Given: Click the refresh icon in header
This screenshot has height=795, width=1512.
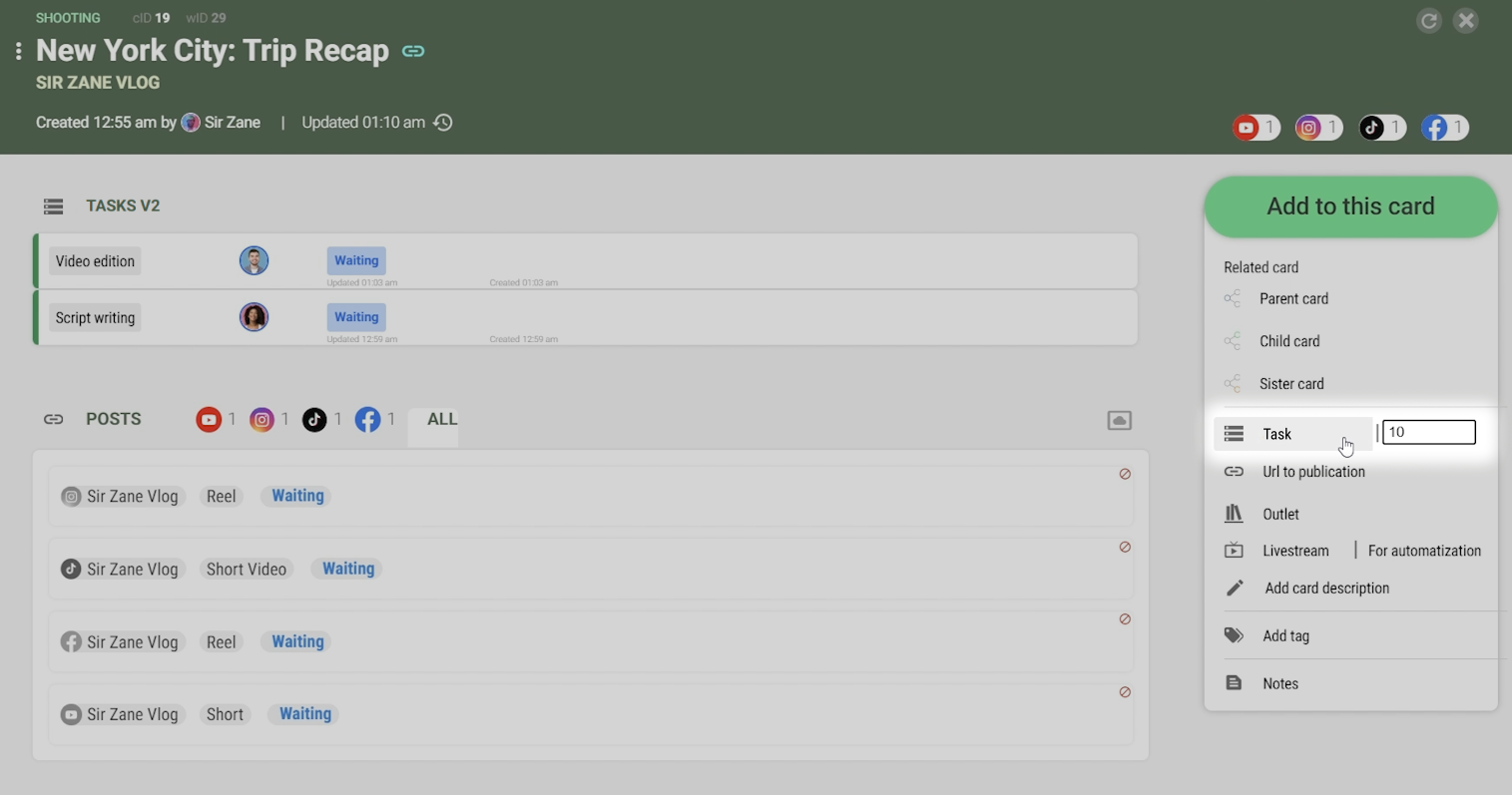Looking at the screenshot, I should click(x=1429, y=21).
